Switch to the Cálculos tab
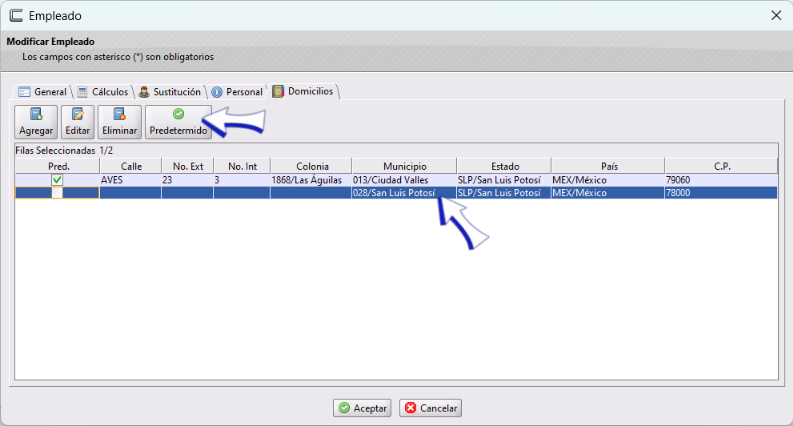Viewport: 793px width, 426px height. (103, 92)
